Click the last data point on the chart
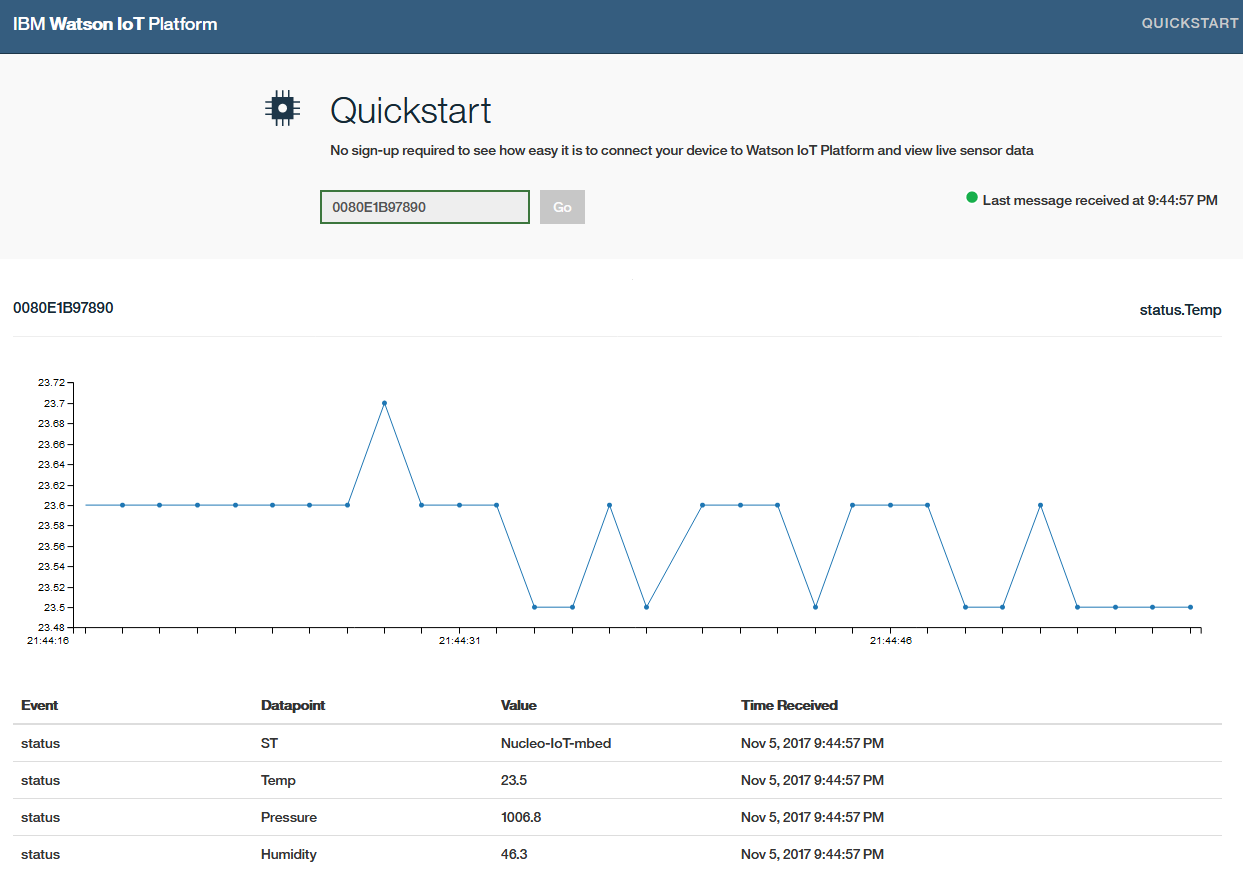The height and width of the screenshot is (882, 1243). click(x=1190, y=607)
